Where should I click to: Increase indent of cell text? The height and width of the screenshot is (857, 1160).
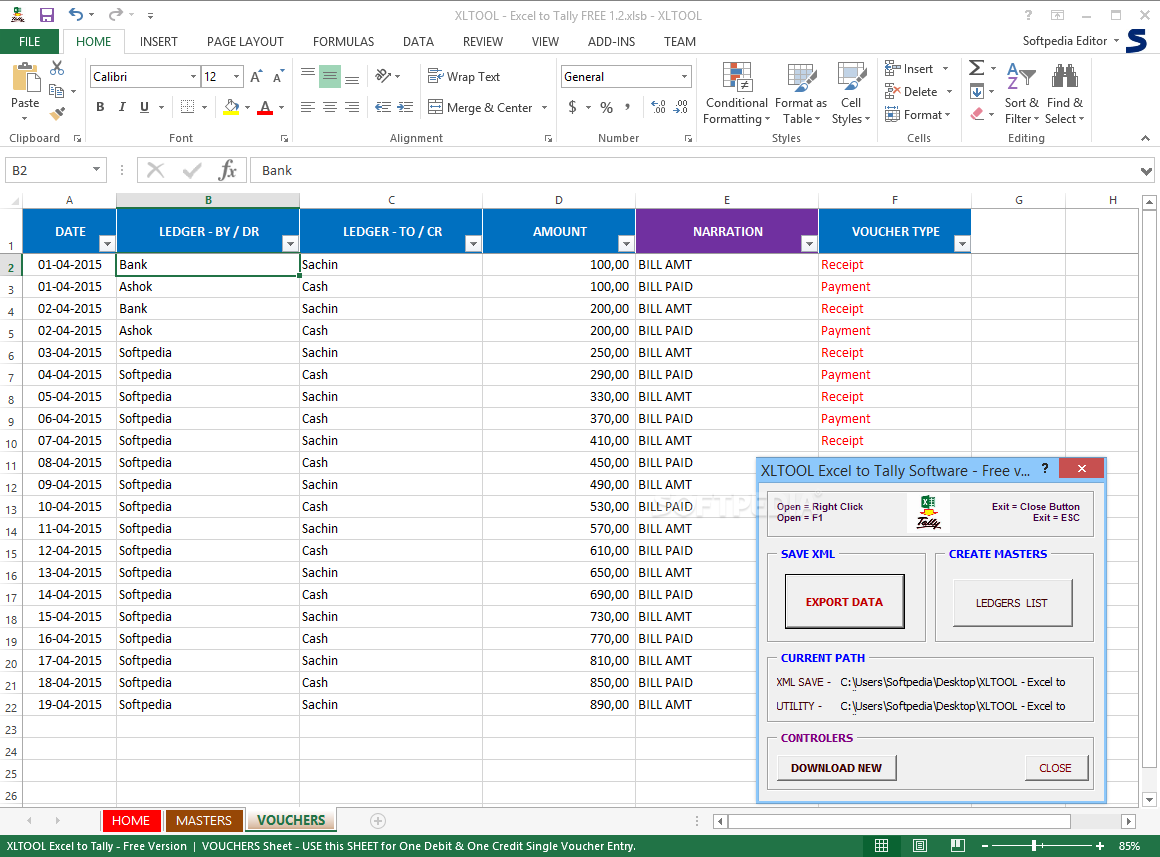click(405, 107)
